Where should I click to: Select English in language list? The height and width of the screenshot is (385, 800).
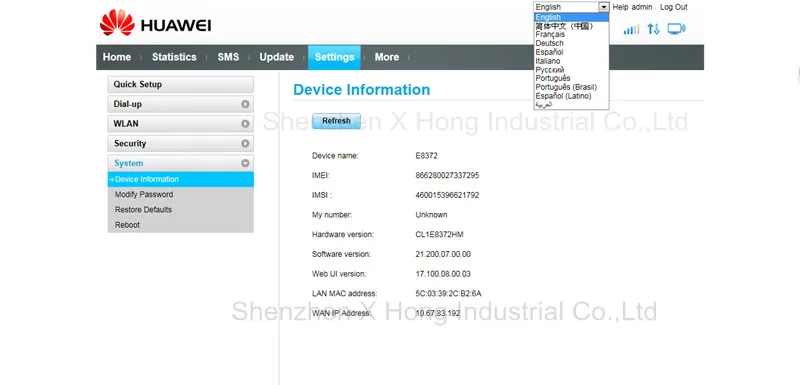click(x=571, y=17)
